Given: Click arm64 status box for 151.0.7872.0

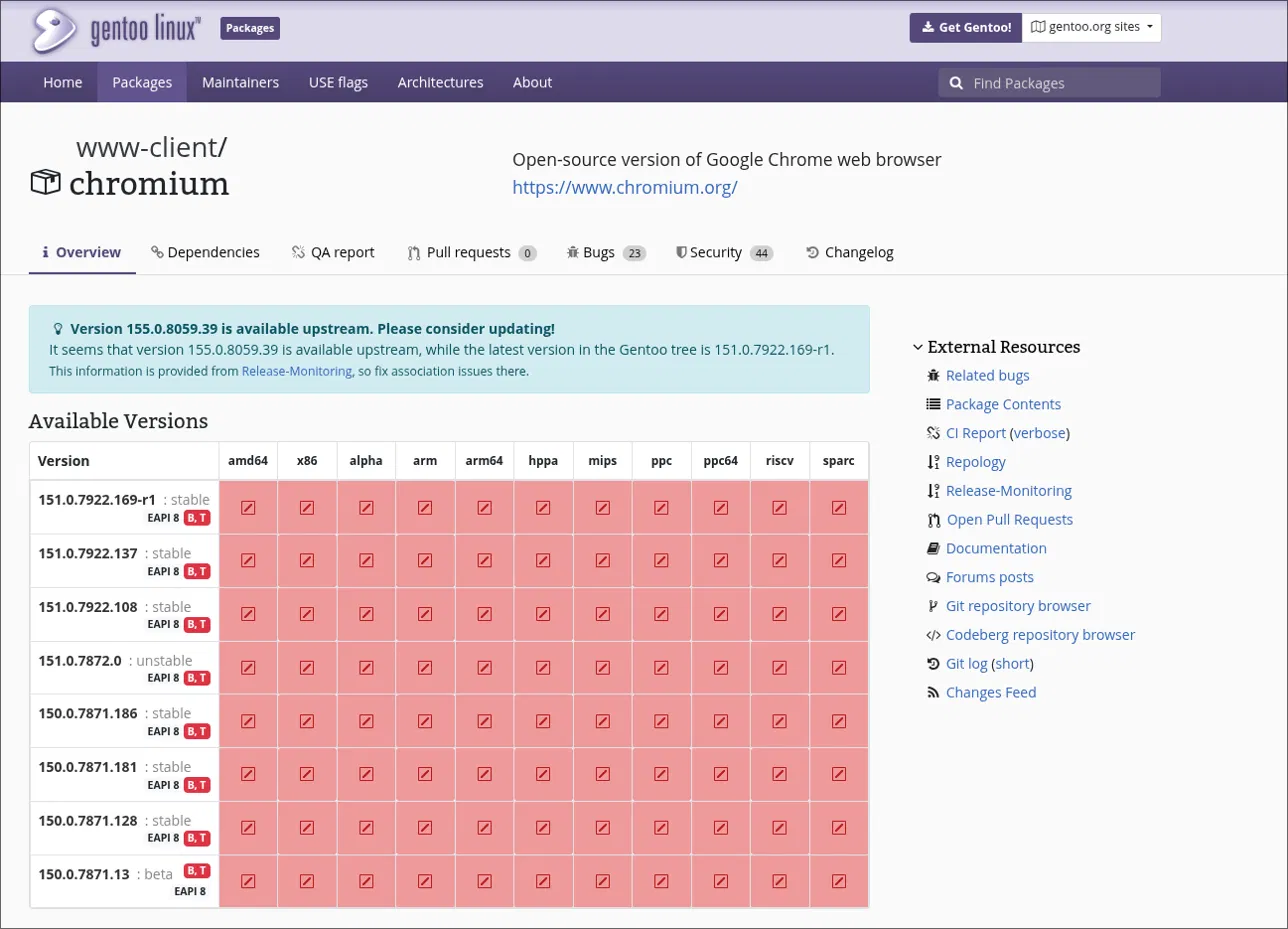Looking at the screenshot, I should click(484, 668).
